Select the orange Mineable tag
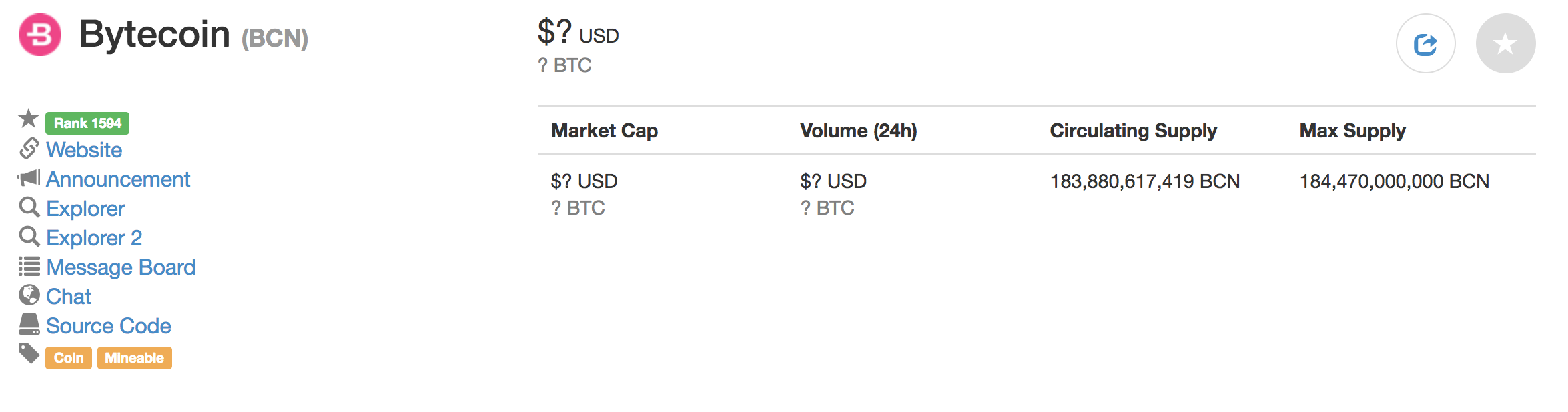Image resolution: width=1568 pixels, height=412 pixels. point(135,358)
